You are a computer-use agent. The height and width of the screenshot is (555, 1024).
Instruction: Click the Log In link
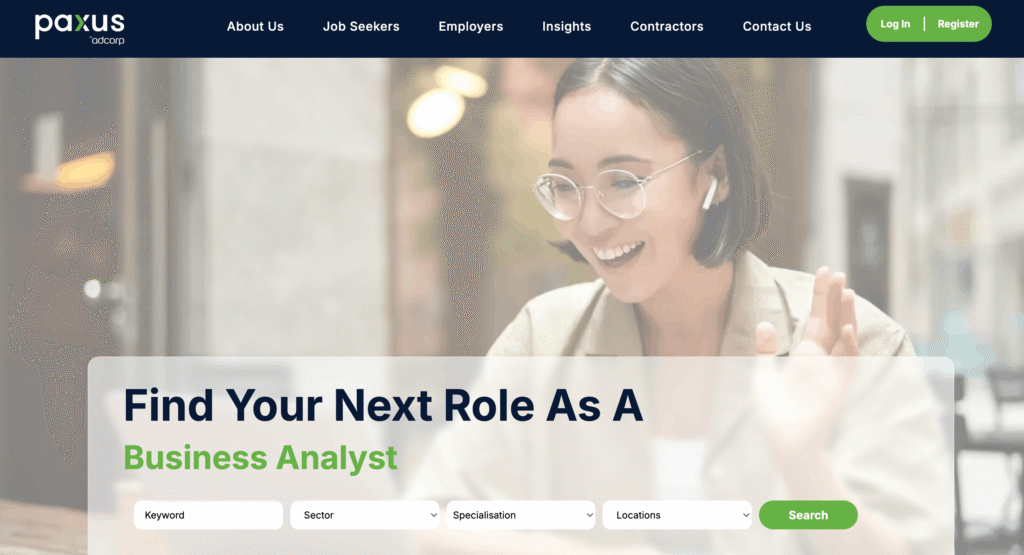(x=895, y=24)
